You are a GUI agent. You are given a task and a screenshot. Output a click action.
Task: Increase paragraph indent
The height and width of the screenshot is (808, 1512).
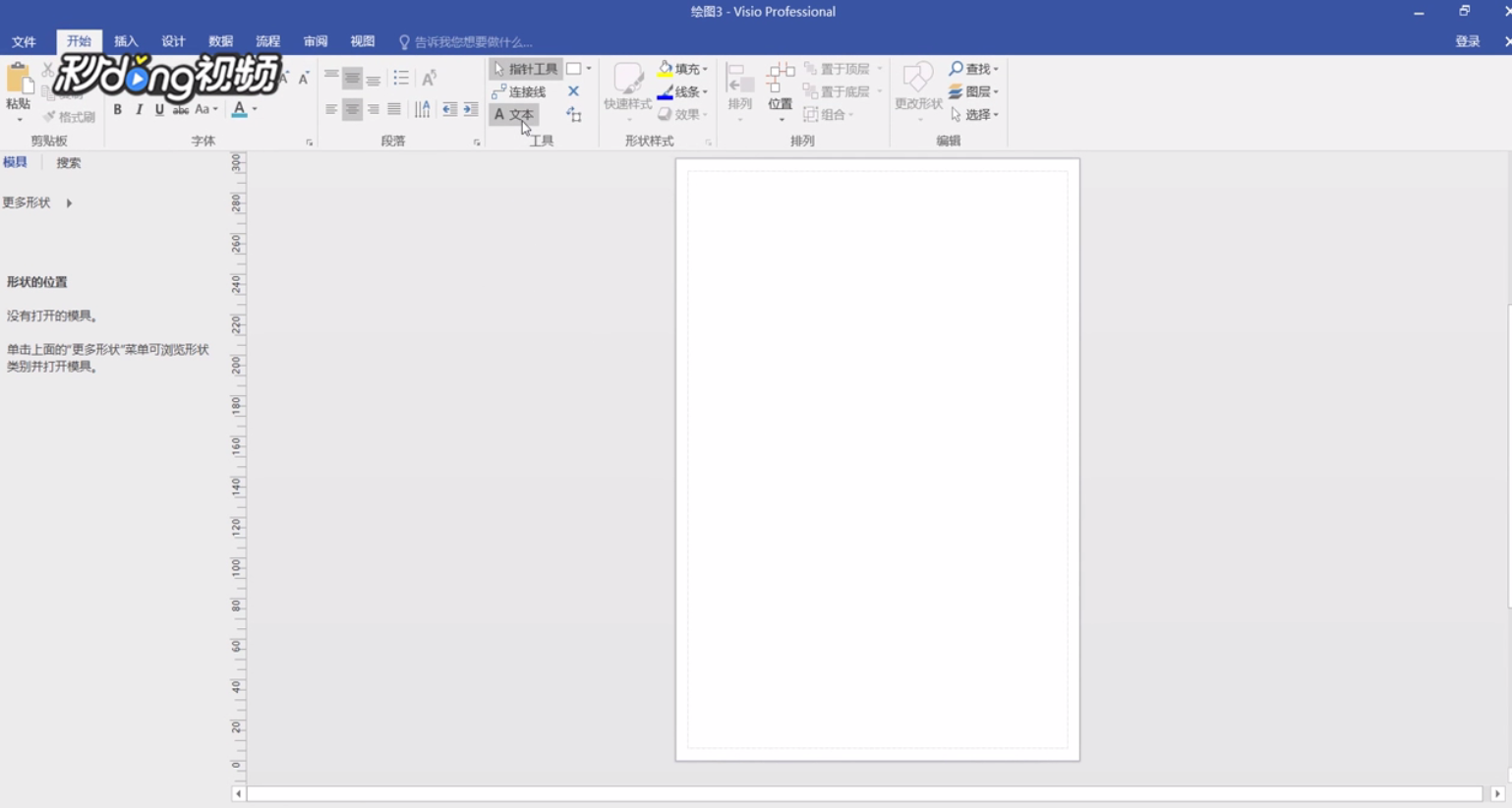471,109
